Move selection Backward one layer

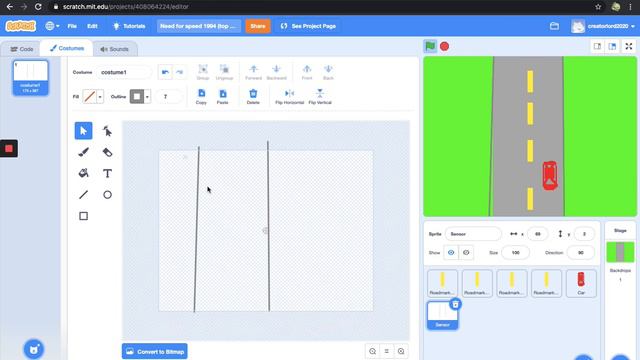[x=276, y=72]
